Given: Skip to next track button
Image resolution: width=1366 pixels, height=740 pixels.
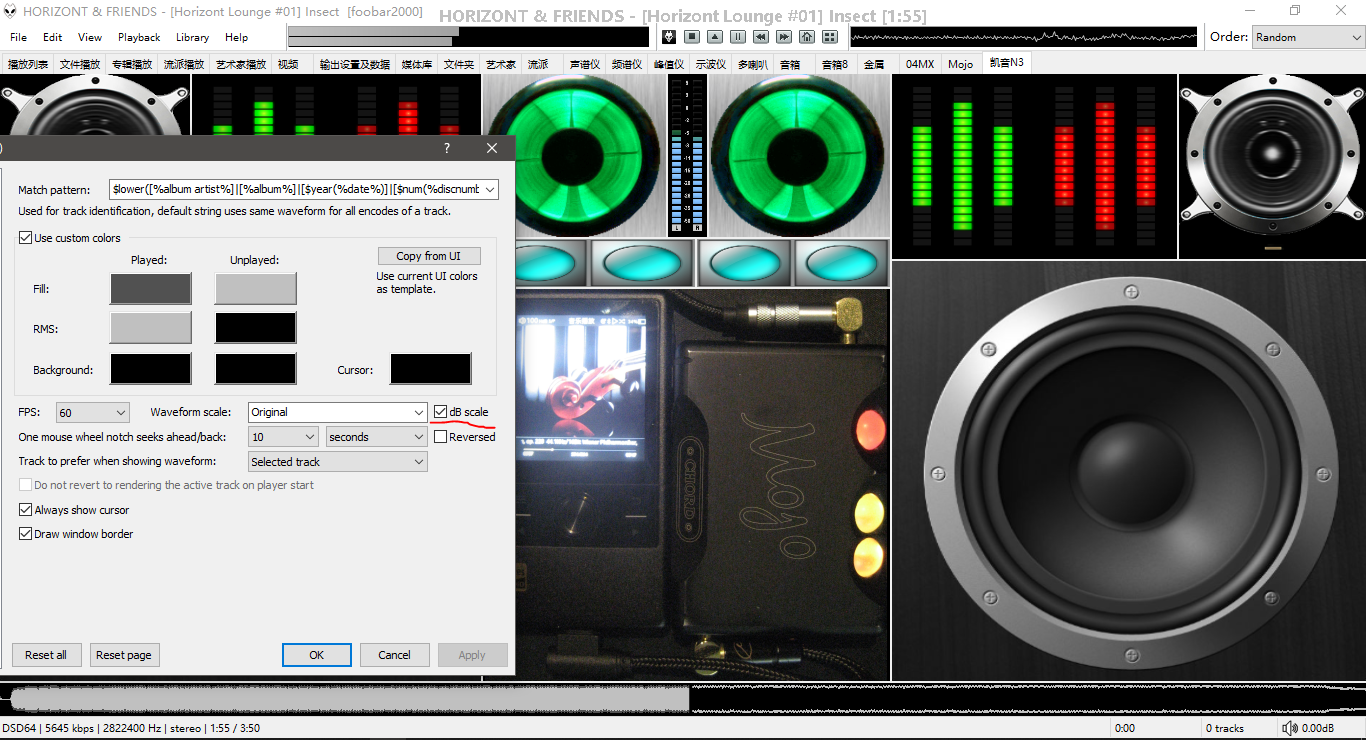Looking at the screenshot, I should (x=784, y=37).
